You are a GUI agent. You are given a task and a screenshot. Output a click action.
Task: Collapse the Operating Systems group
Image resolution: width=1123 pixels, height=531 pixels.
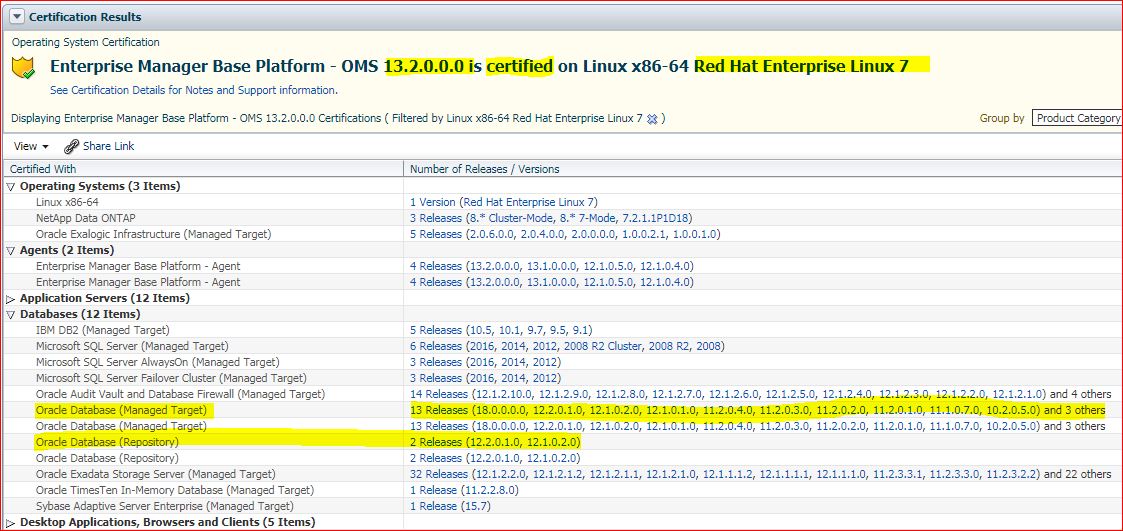click(12, 186)
